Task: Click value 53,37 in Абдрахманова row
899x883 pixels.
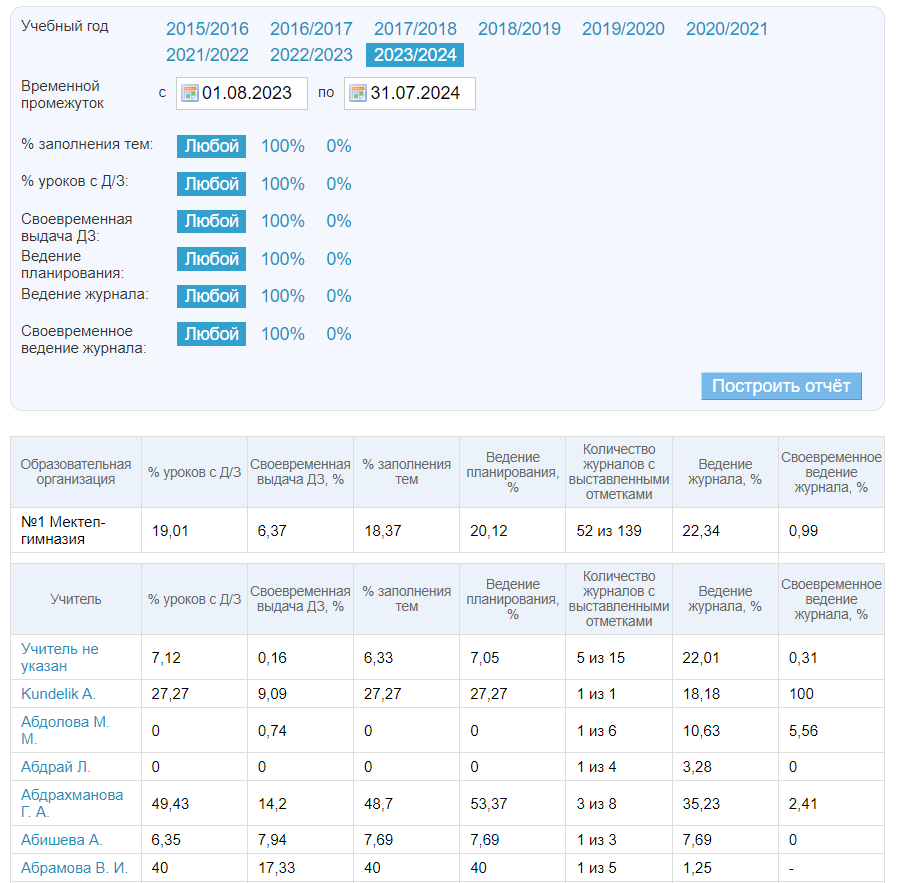Action: tap(488, 804)
